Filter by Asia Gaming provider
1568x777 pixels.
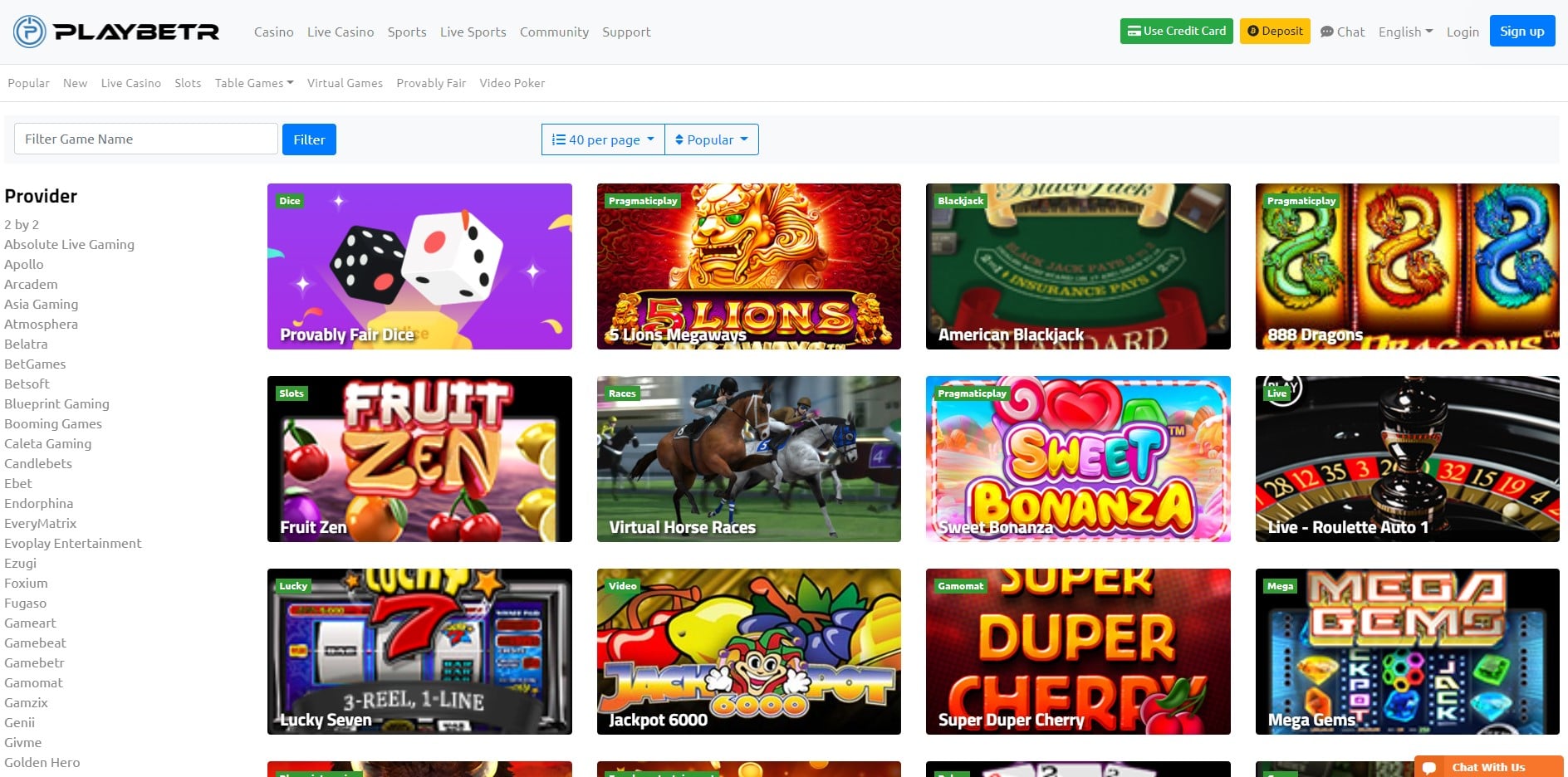(x=41, y=304)
